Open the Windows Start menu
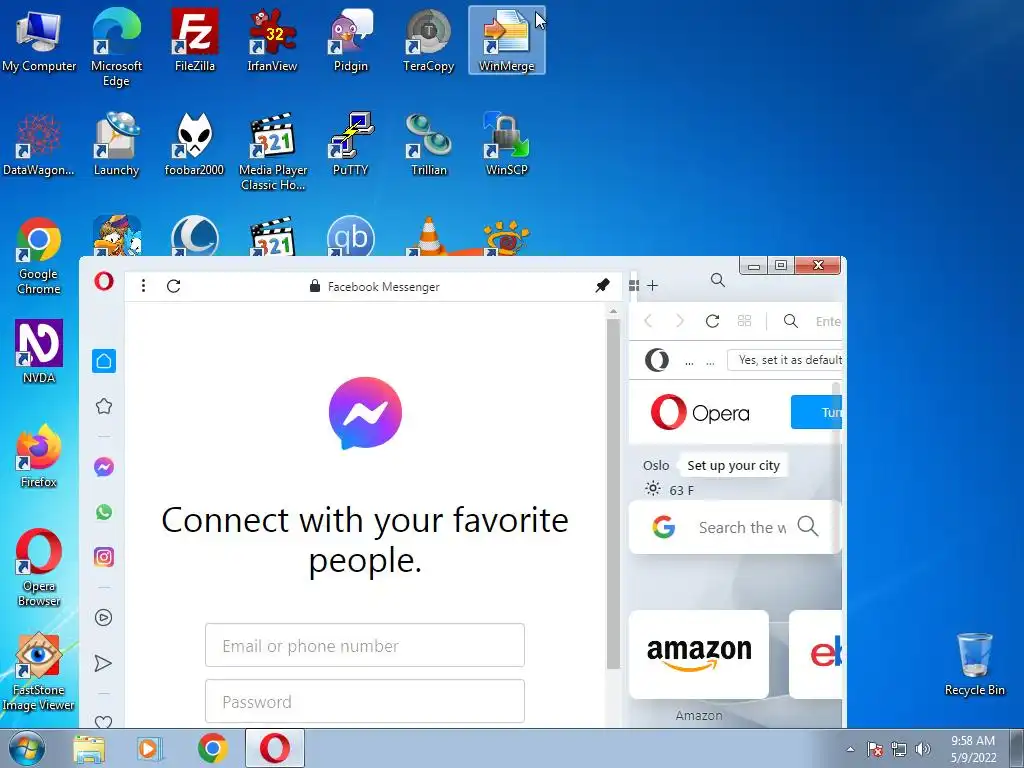 (x=27, y=749)
